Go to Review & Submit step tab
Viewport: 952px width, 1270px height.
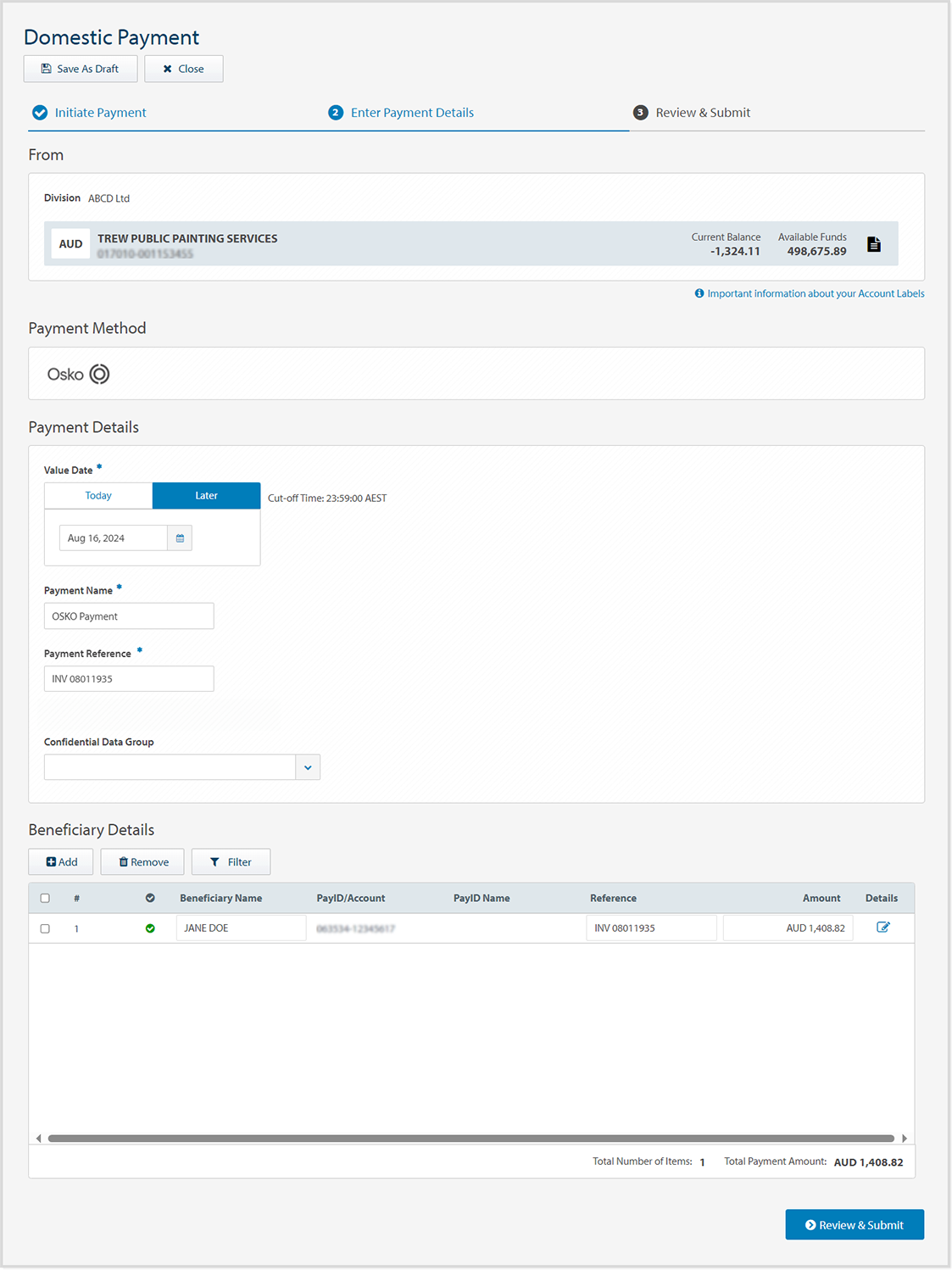click(702, 113)
